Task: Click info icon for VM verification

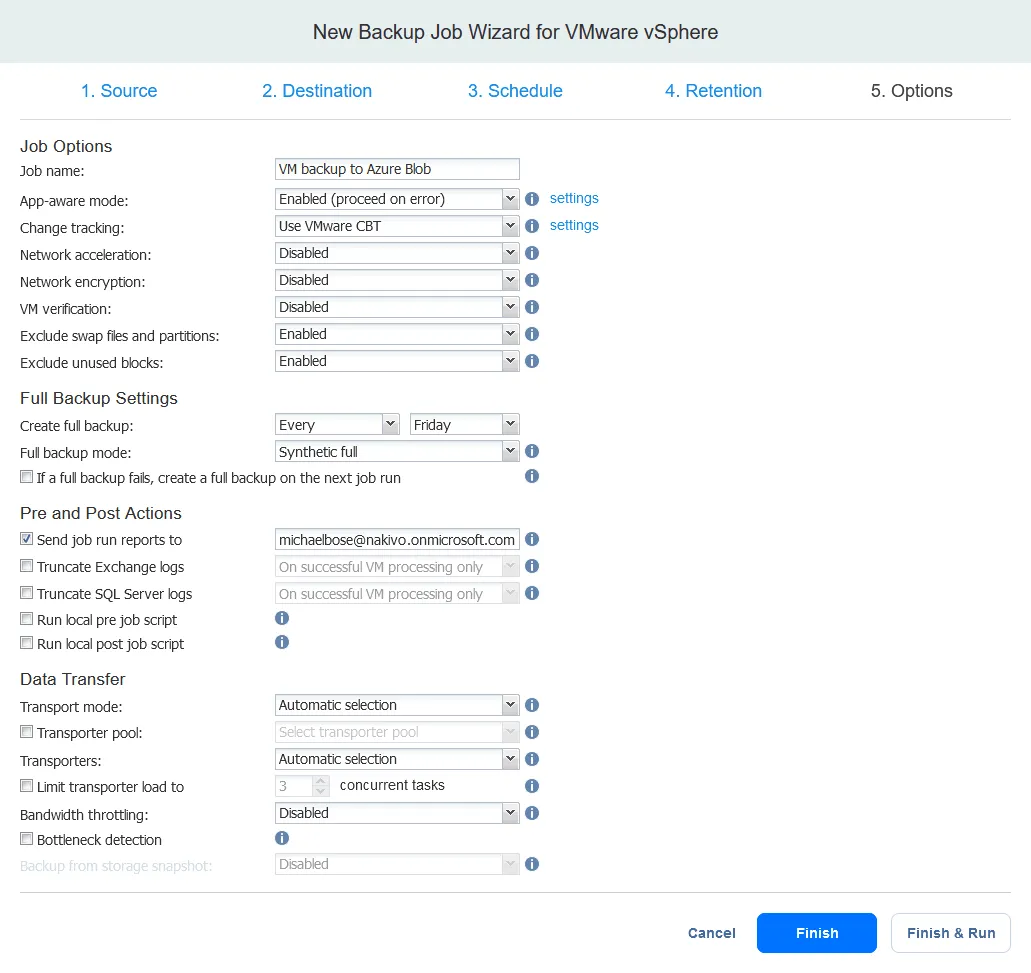Action: 532,307
